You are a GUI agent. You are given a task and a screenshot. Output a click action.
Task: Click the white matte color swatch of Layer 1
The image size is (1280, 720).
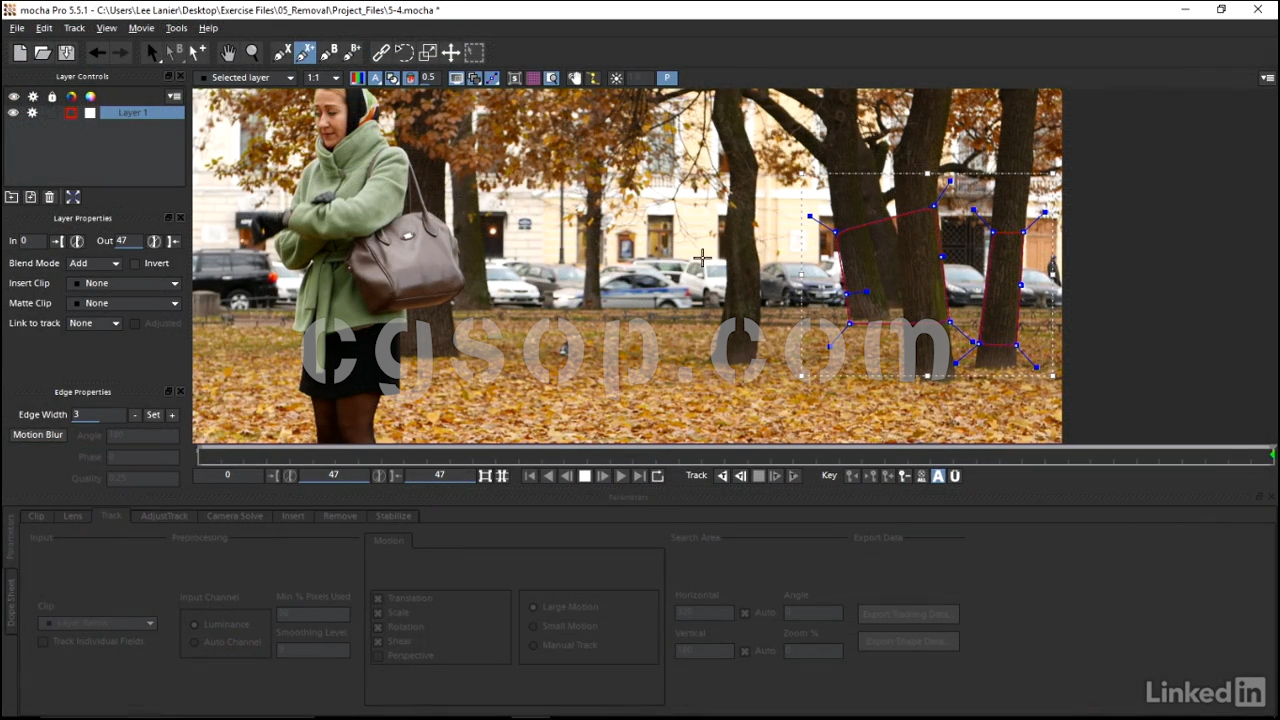(x=90, y=113)
